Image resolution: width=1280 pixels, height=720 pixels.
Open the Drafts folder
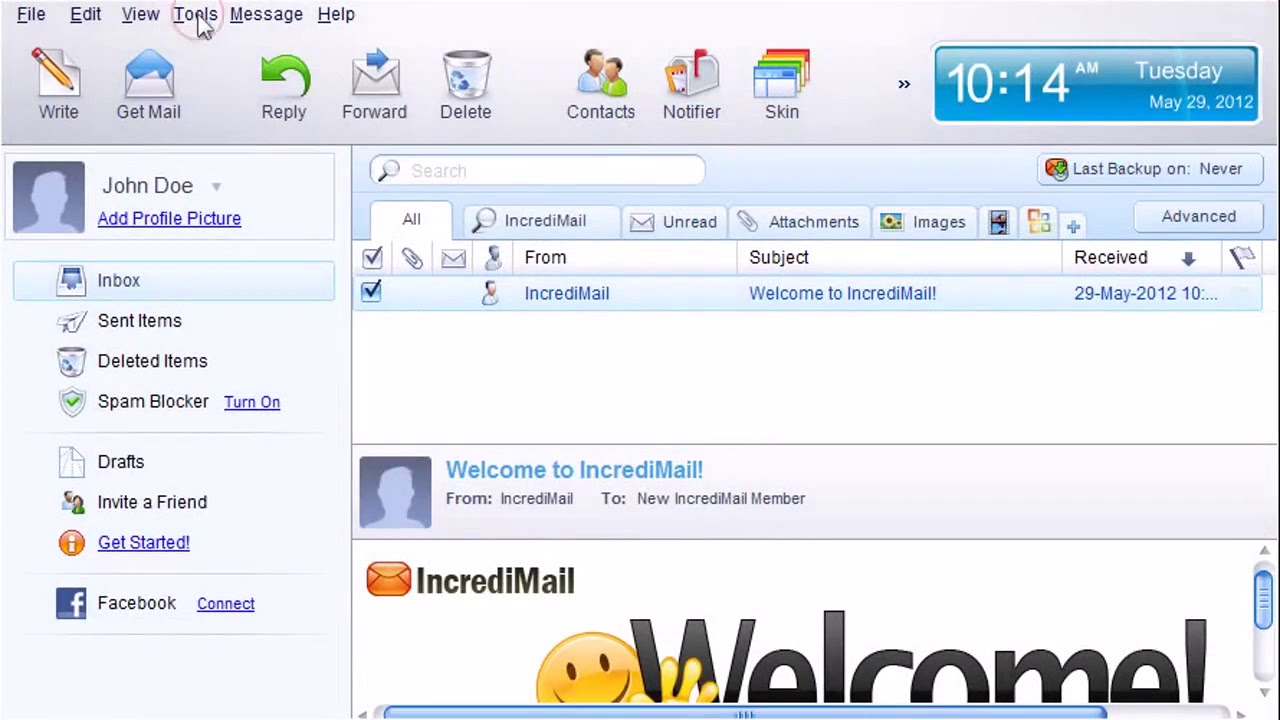click(121, 462)
